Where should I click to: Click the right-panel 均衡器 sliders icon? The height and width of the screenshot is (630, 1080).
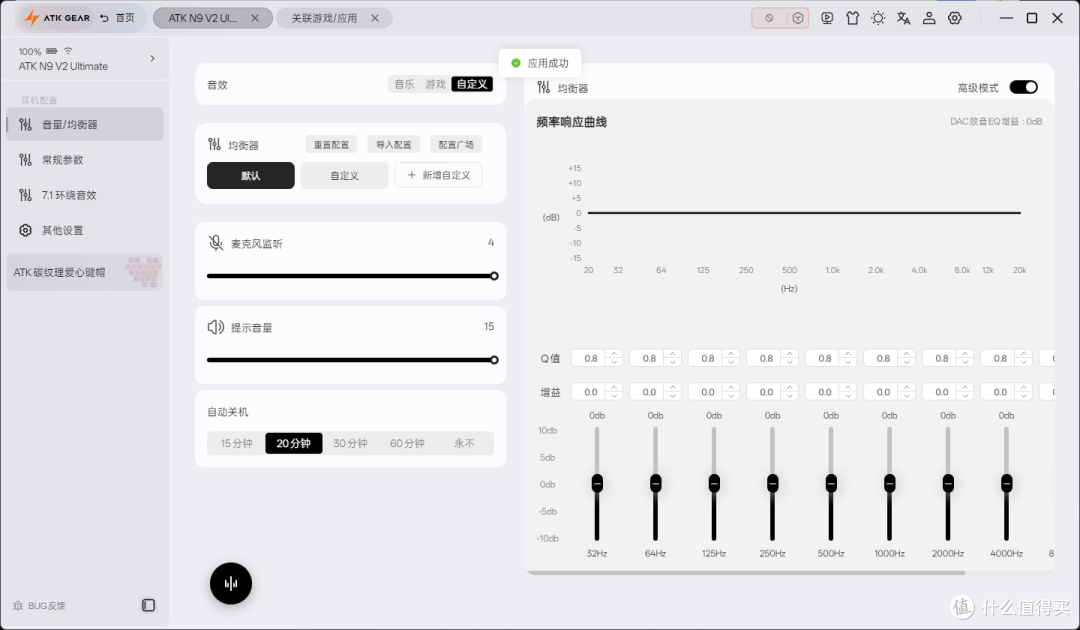click(x=543, y=87)
